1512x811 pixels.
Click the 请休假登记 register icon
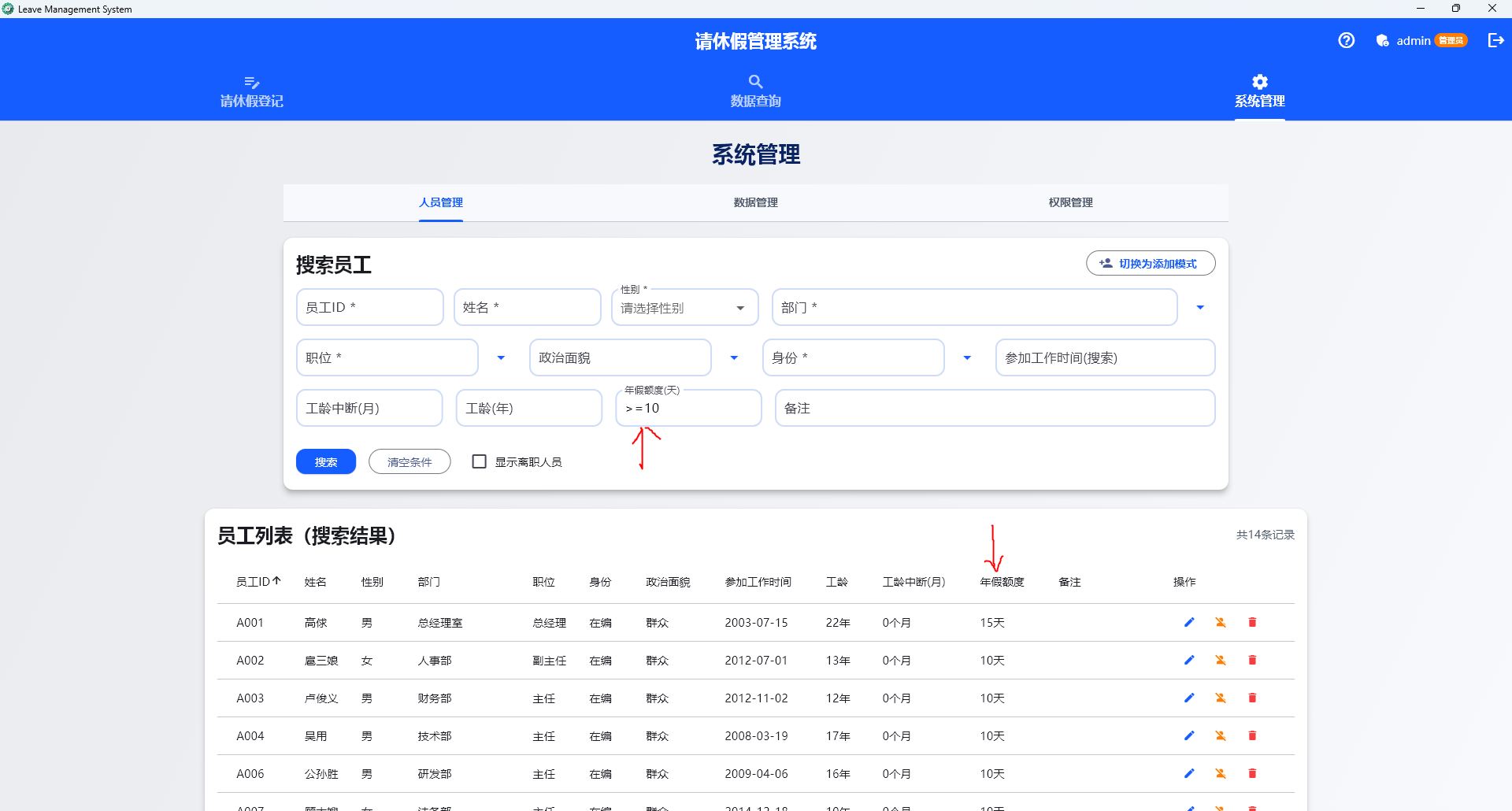tap(251, 83)
